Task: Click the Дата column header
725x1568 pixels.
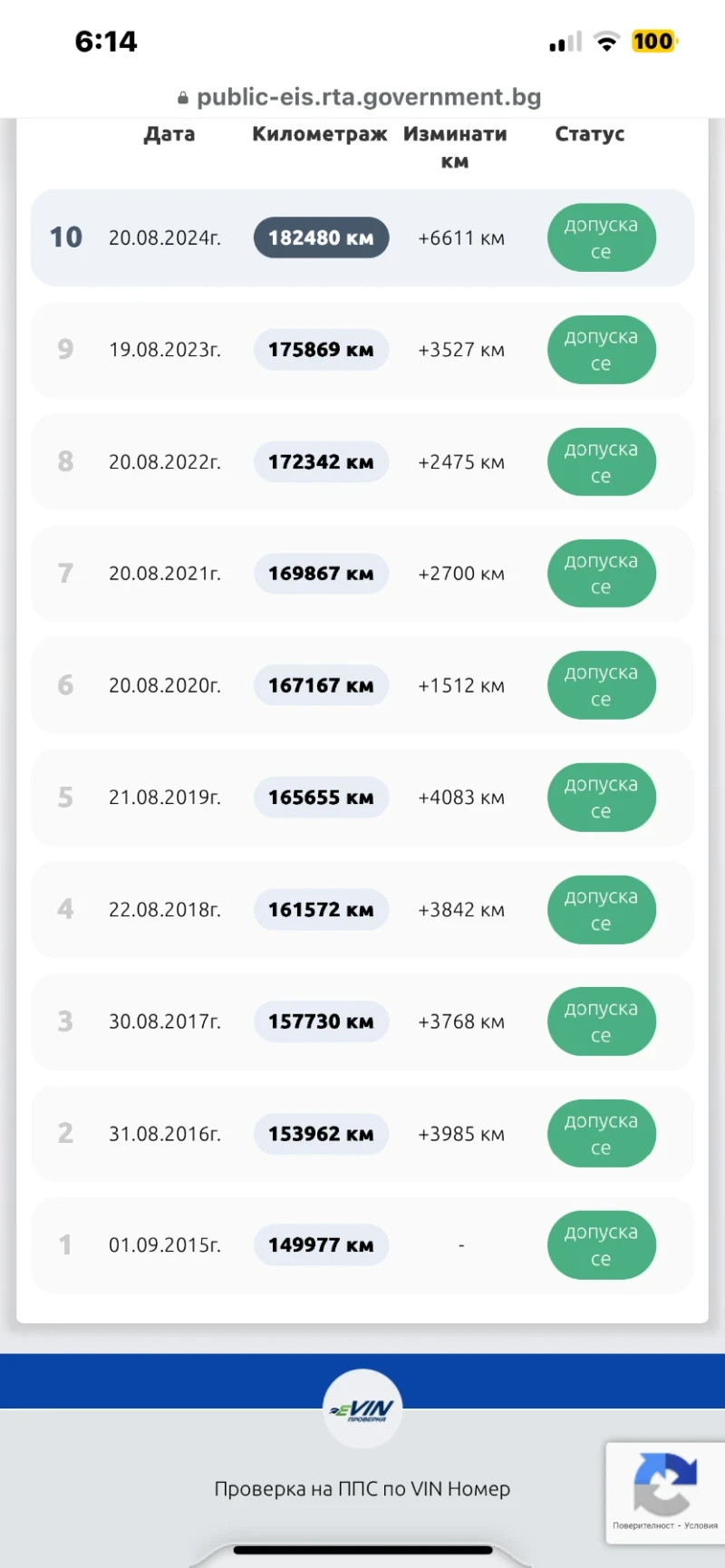Action: pyautogui.click(x=169, y=134)
